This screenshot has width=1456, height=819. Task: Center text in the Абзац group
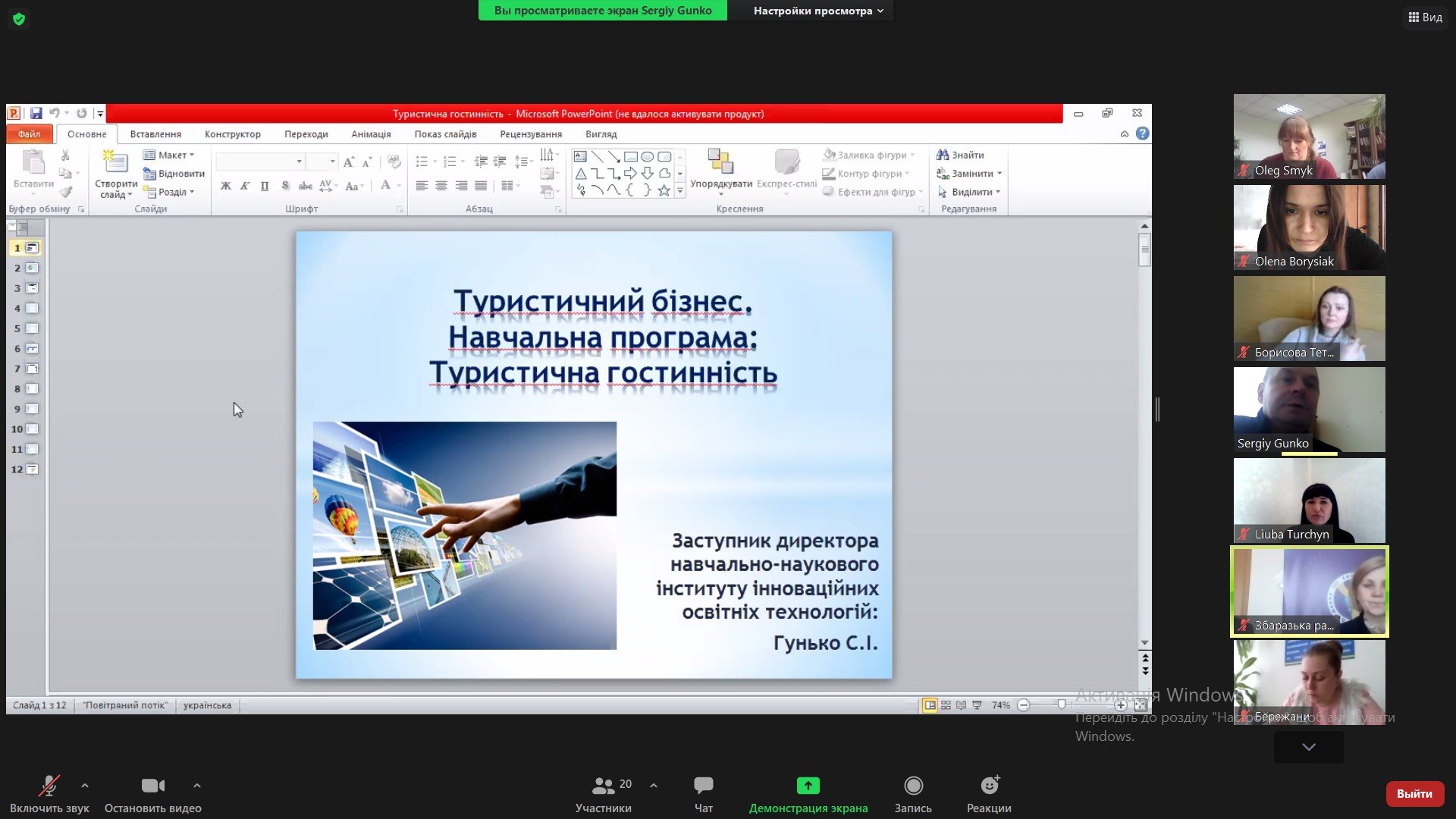[x=441, y=186]
